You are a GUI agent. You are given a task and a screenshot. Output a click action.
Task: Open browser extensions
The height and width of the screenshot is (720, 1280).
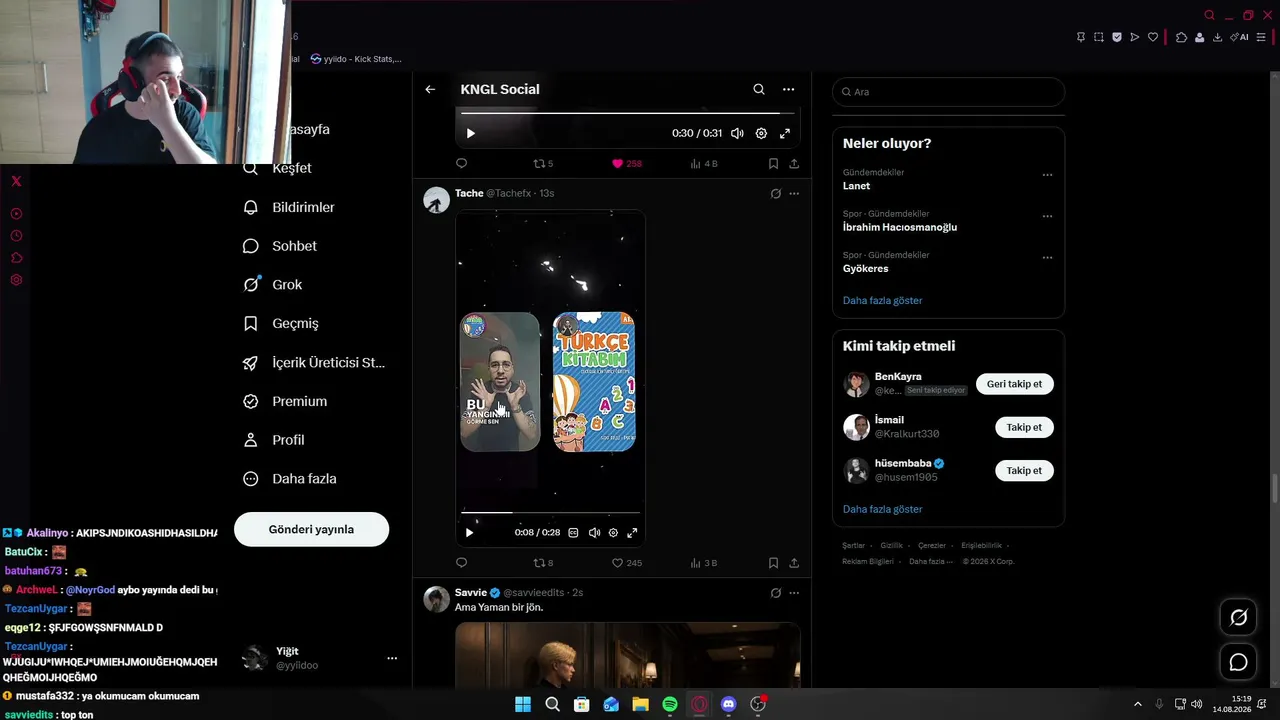[1181, 37]
